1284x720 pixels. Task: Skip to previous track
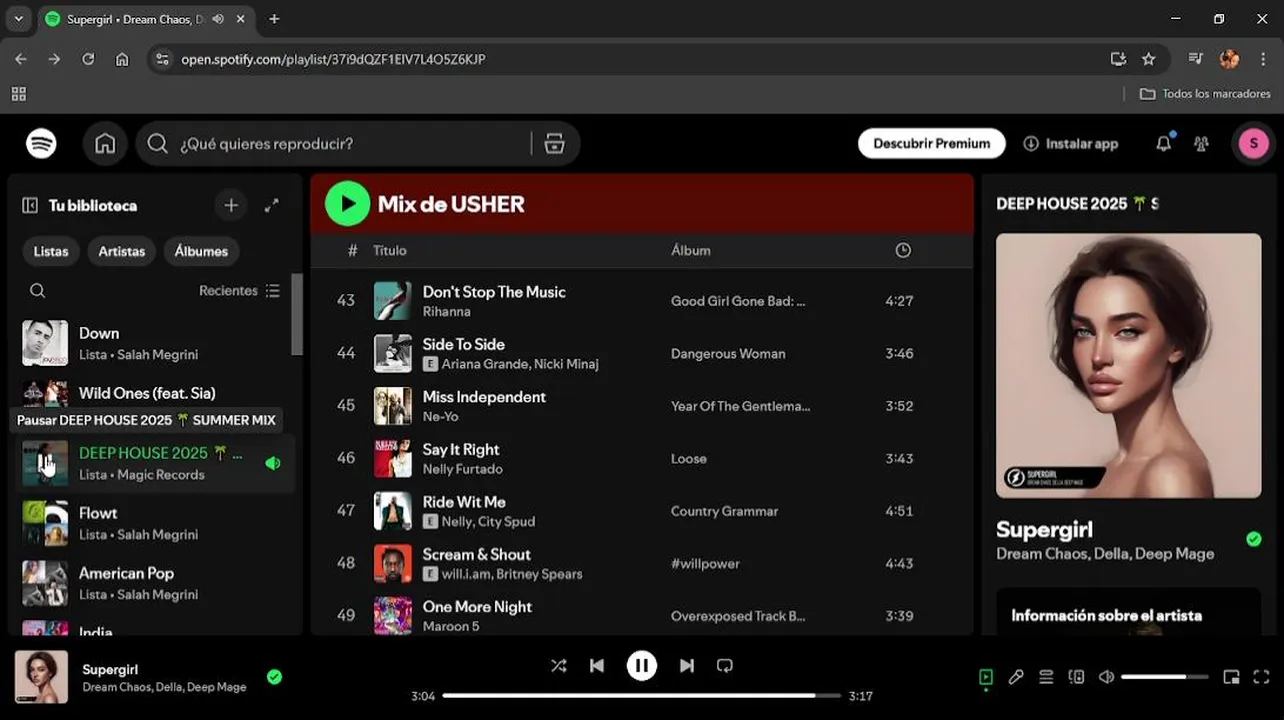597,666
